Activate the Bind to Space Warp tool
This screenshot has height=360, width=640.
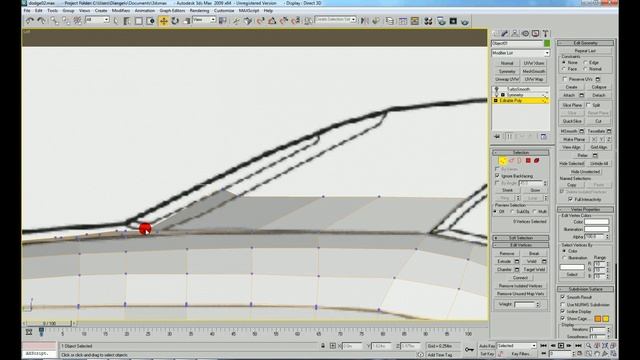[77, 20]
